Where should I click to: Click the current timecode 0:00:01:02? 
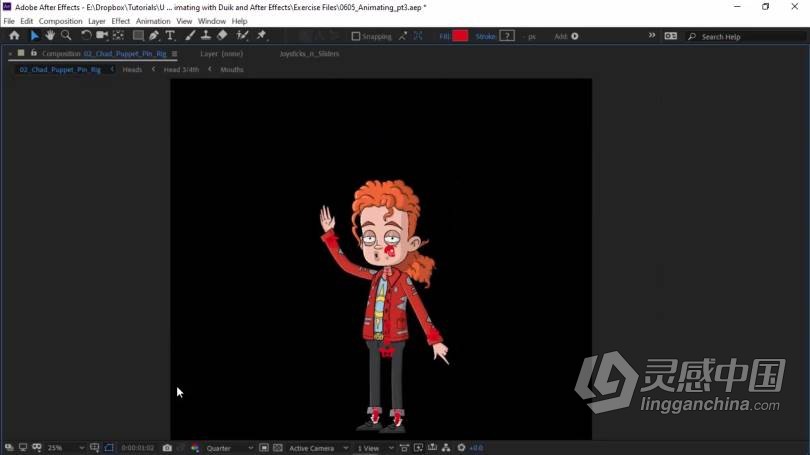(x=137, y=448)
